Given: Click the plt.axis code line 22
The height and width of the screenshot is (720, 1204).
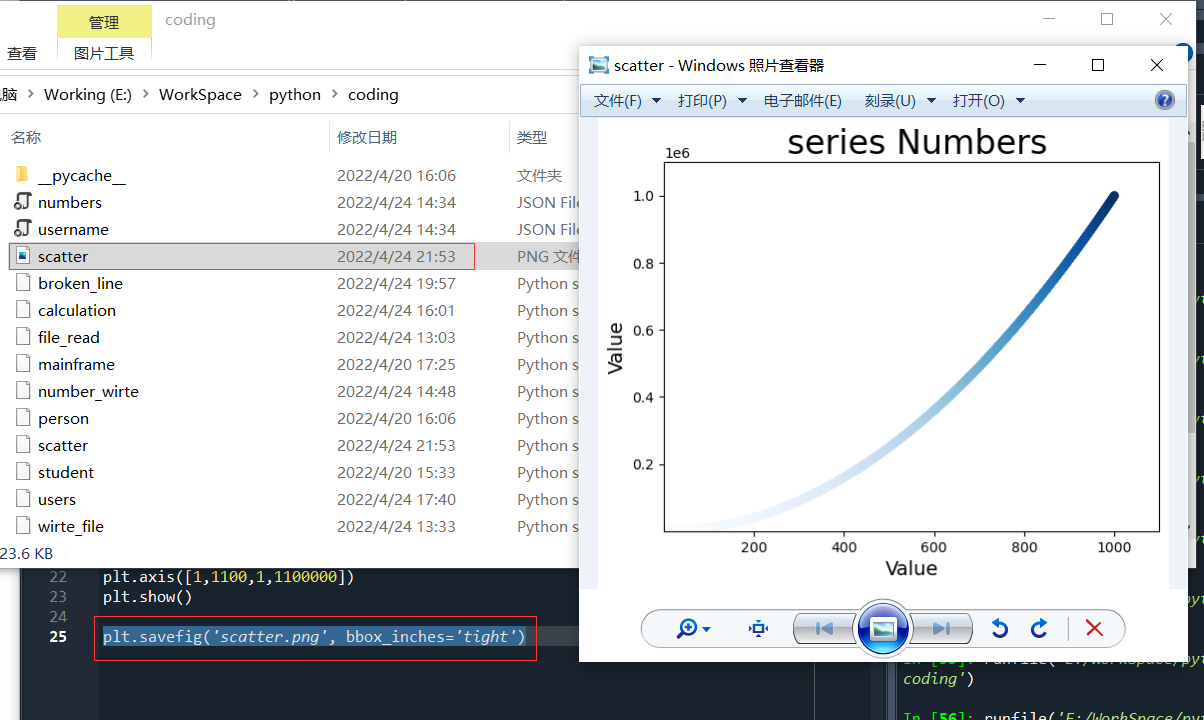Looking at the screenshot, I should (x=228, y=577).
